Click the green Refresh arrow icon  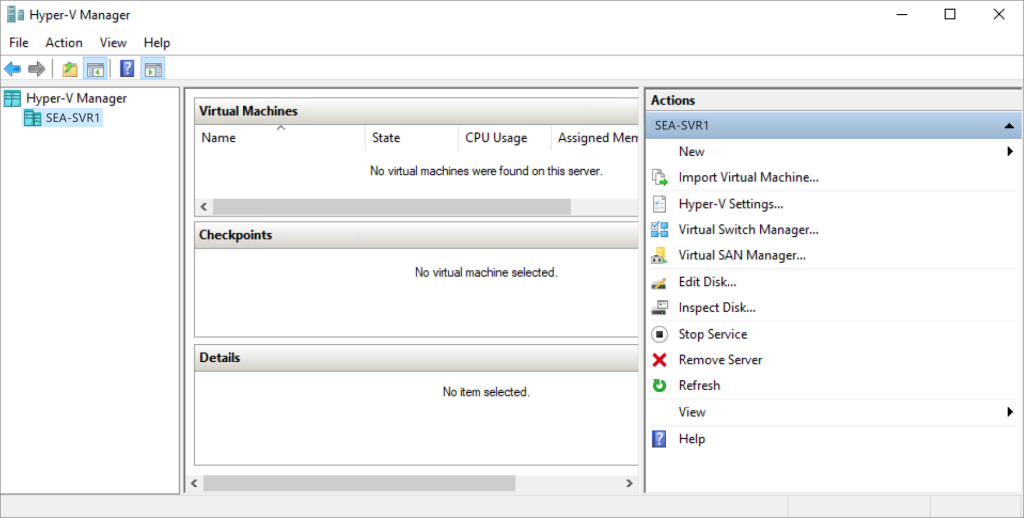tap(660, 385)
